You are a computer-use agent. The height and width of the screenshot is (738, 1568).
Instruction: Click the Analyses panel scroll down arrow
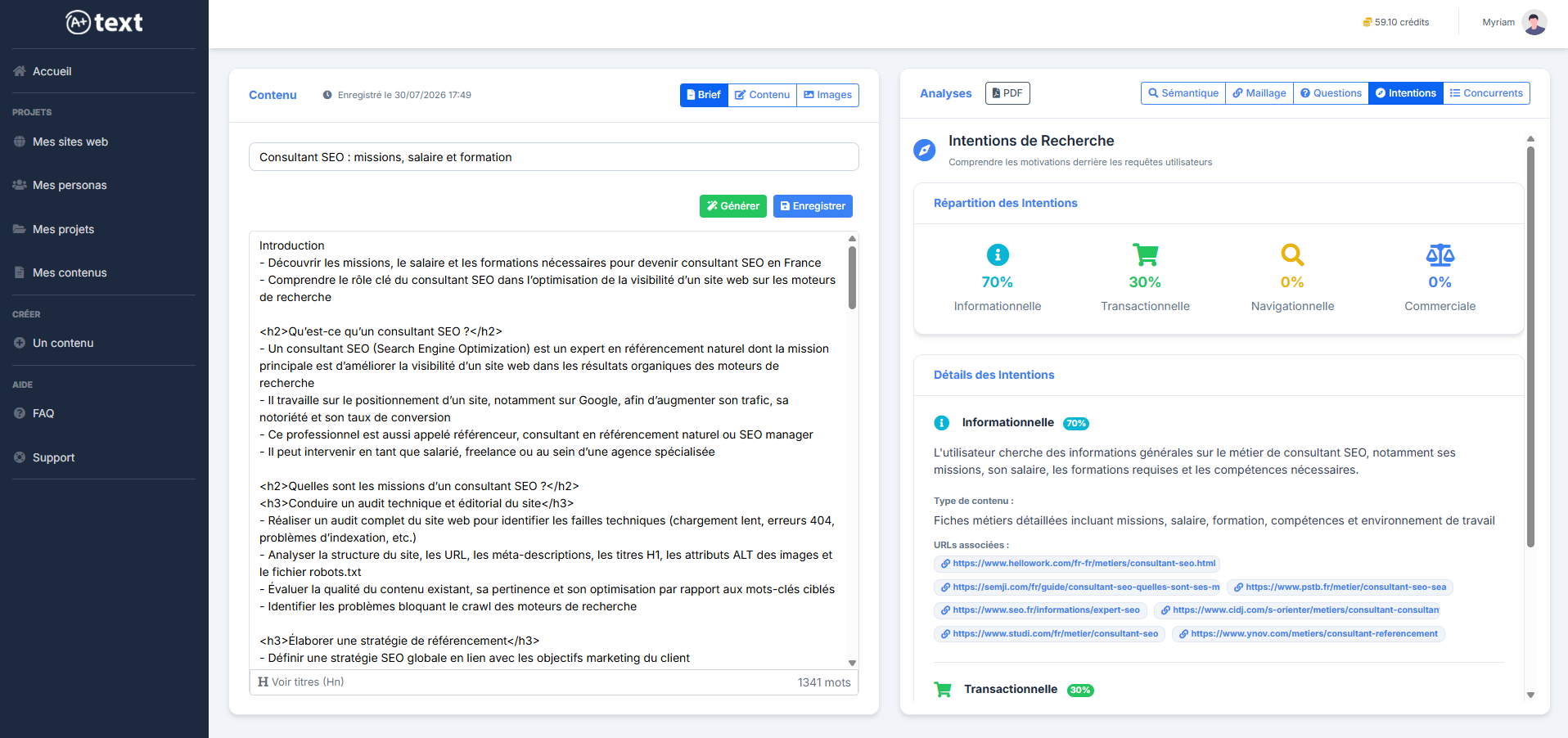[1530, 695]
